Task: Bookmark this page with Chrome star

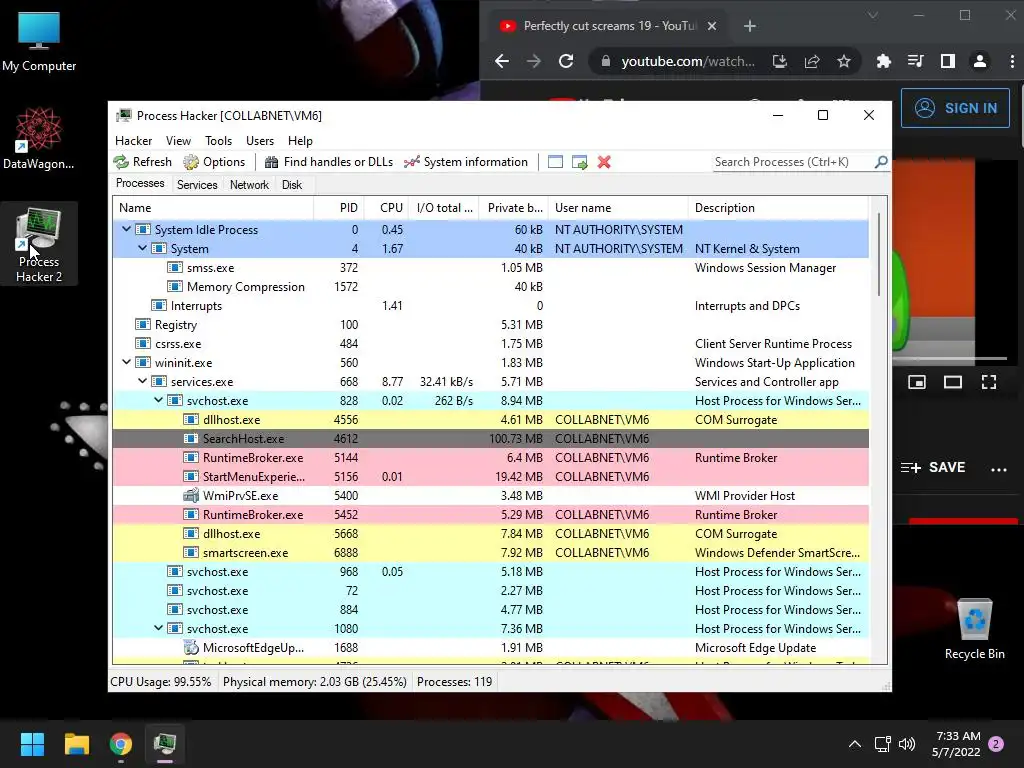Action: 844,61
